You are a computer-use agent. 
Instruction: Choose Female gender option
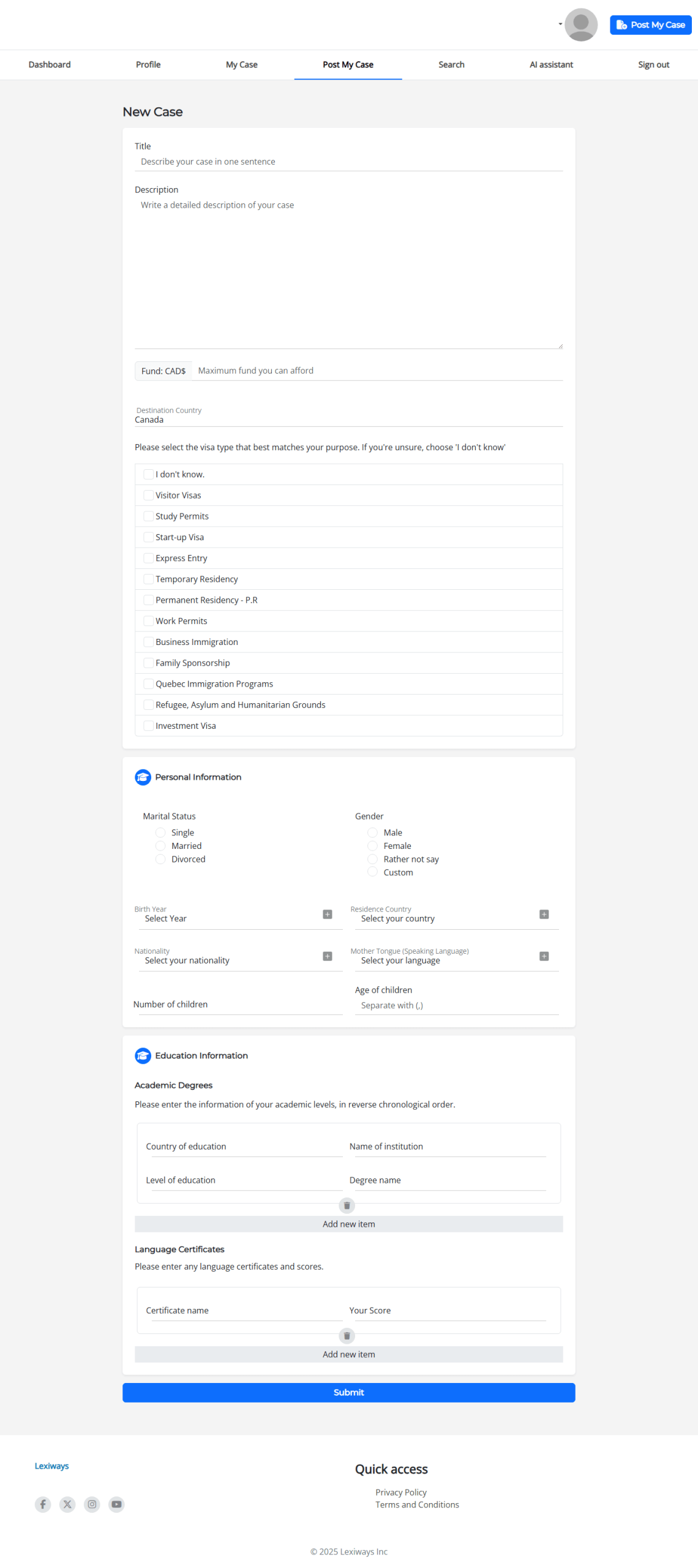coord(372,845)
